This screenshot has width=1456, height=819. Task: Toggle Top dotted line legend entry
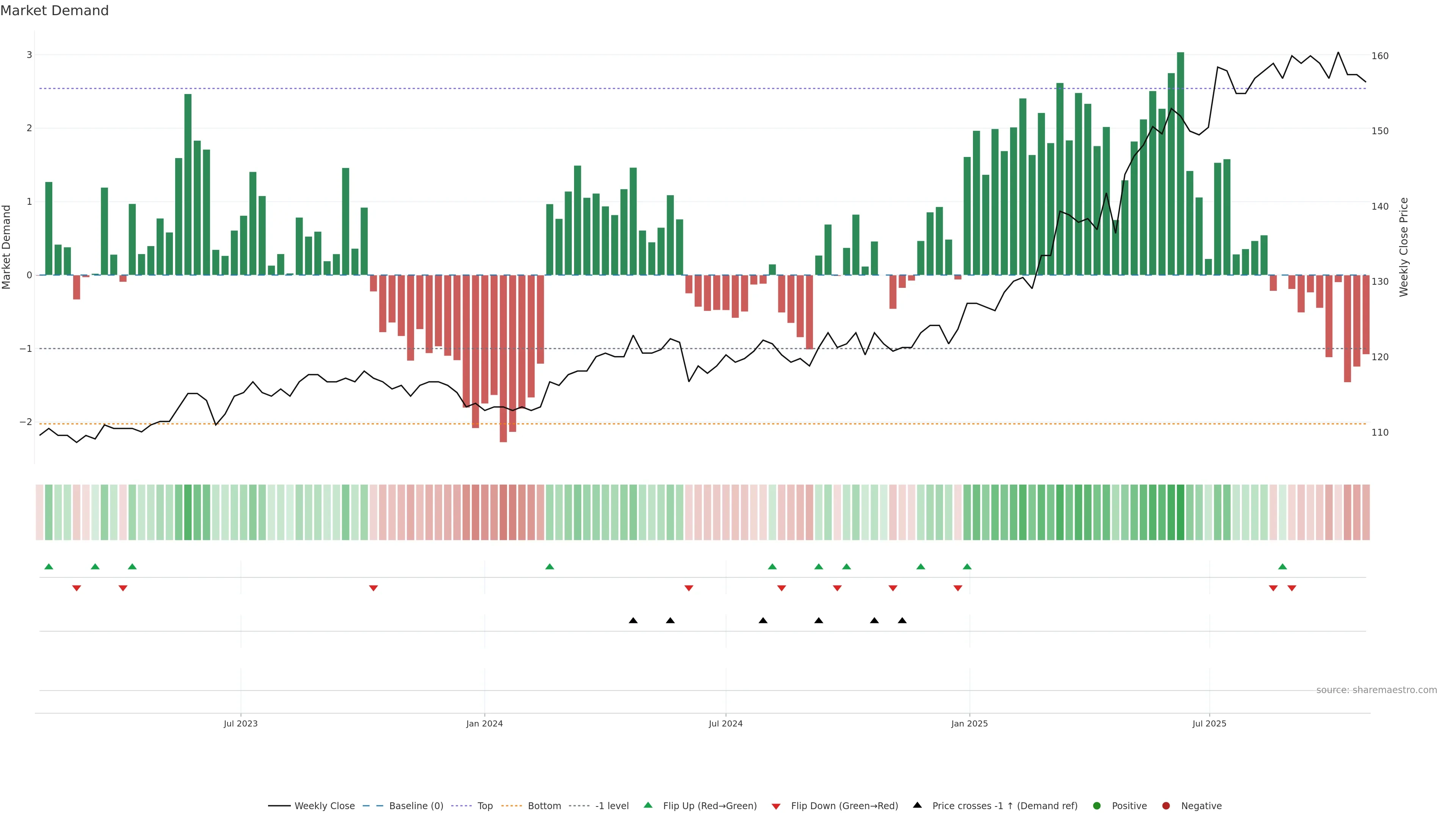(485, 806)
